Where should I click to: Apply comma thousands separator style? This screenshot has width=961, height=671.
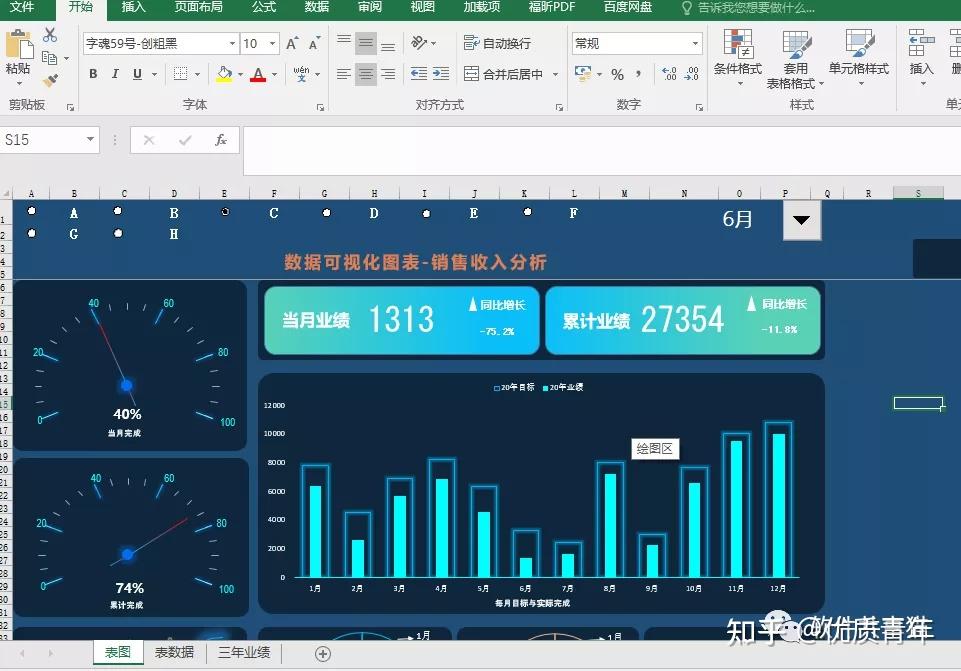click(x=639, y=75)
